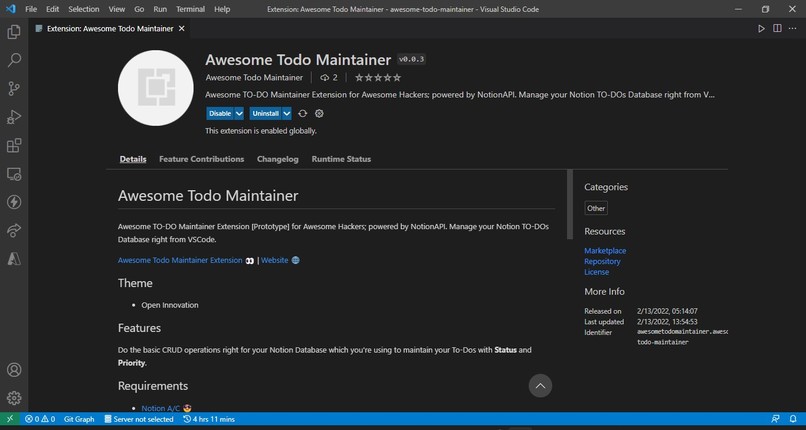
Task: Close the Extension: Awesome Todo Maintainer tab
Action: click(181, 29)
